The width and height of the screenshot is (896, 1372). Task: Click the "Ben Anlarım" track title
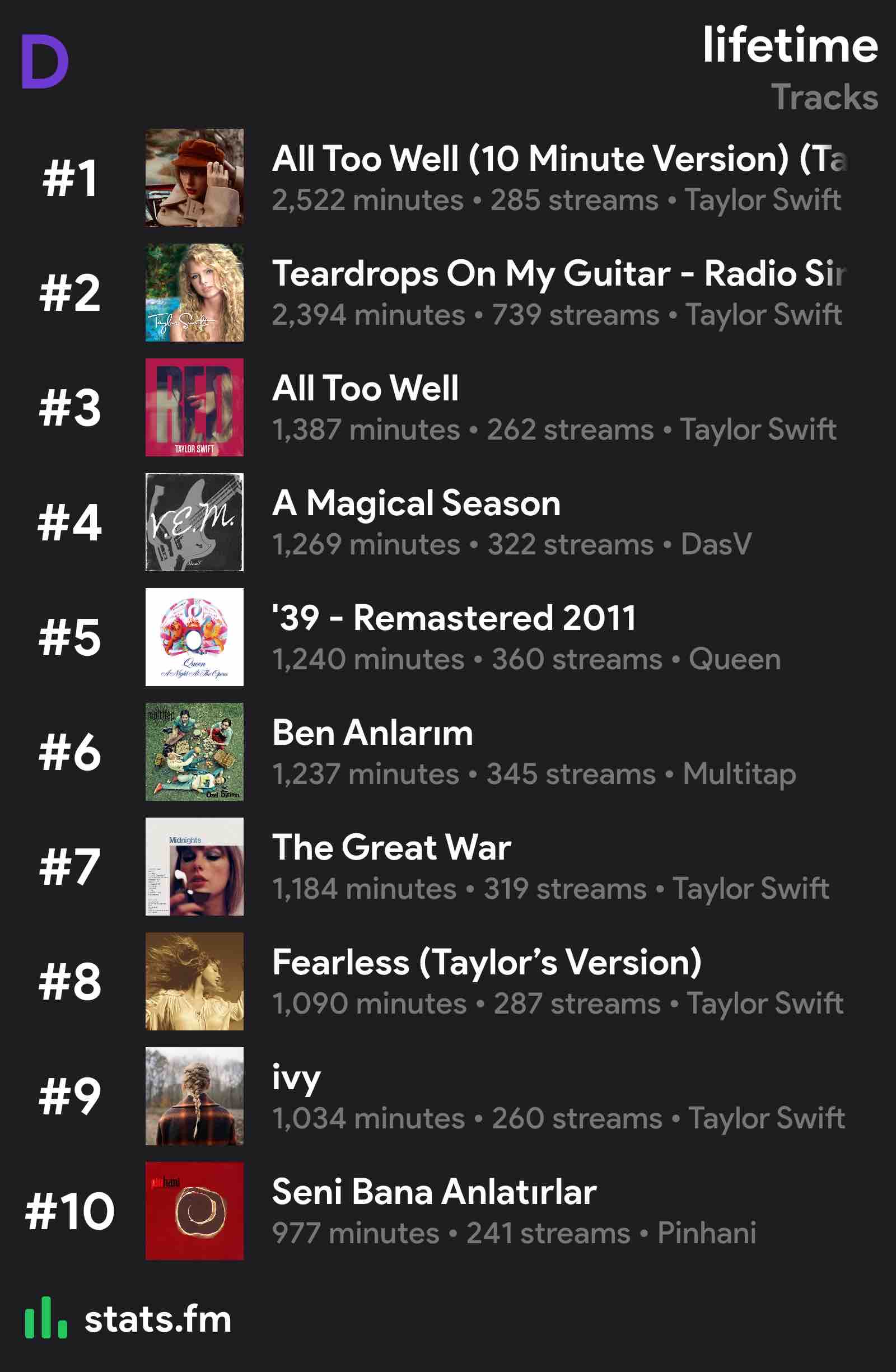(x=372, y=732)
